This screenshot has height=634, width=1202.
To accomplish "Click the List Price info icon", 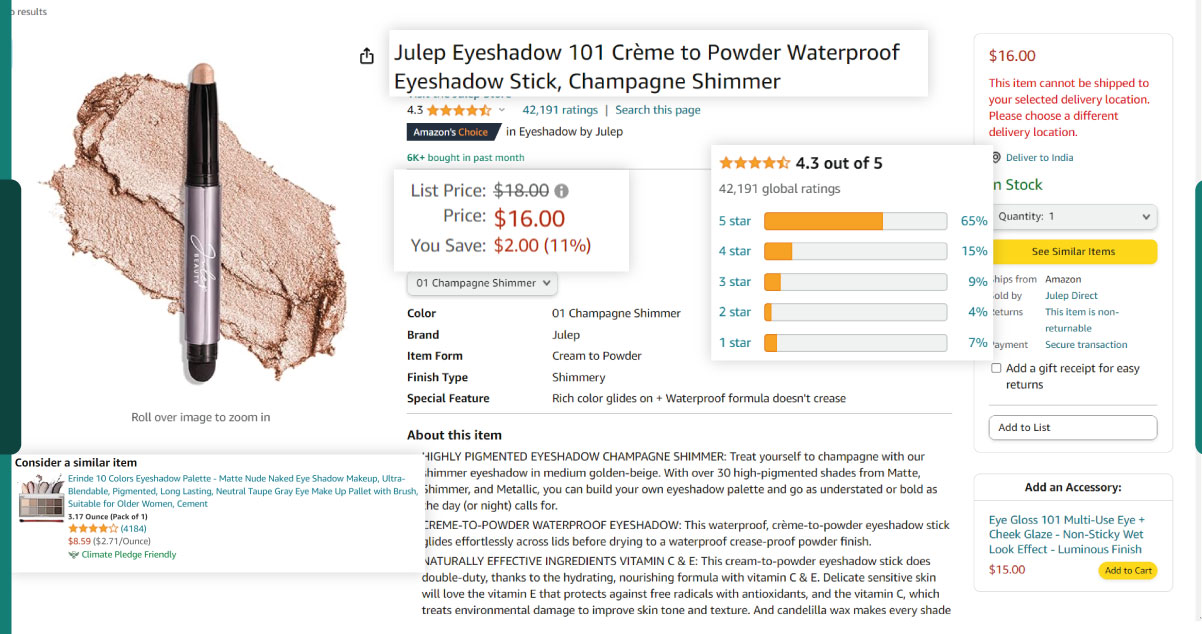I will 561,191.
